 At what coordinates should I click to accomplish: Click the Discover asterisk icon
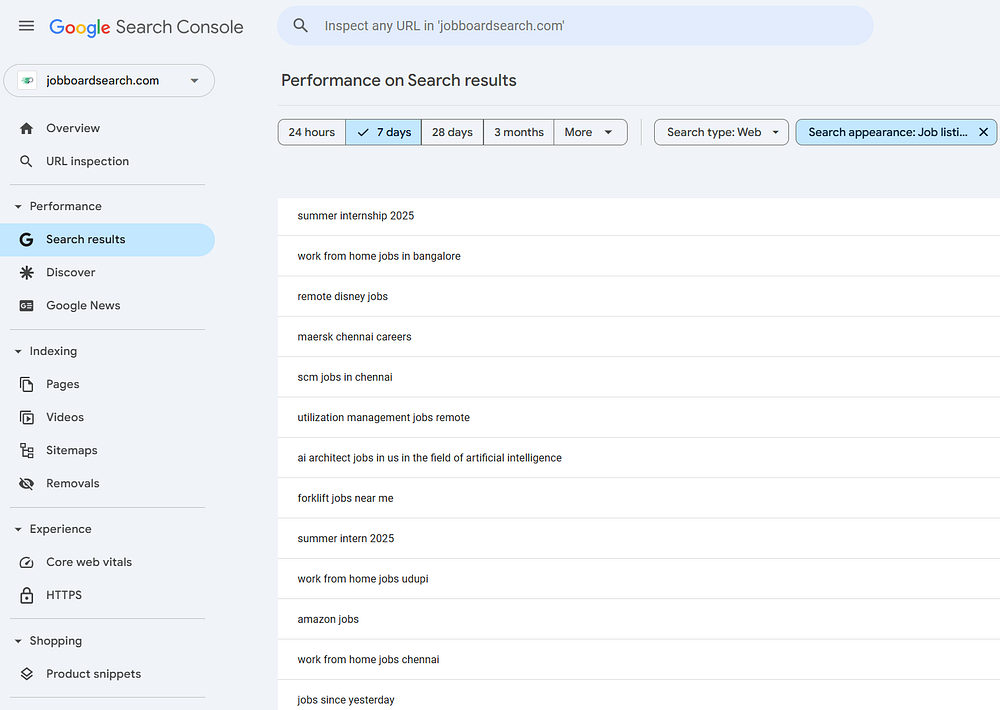tap(26, 272)
